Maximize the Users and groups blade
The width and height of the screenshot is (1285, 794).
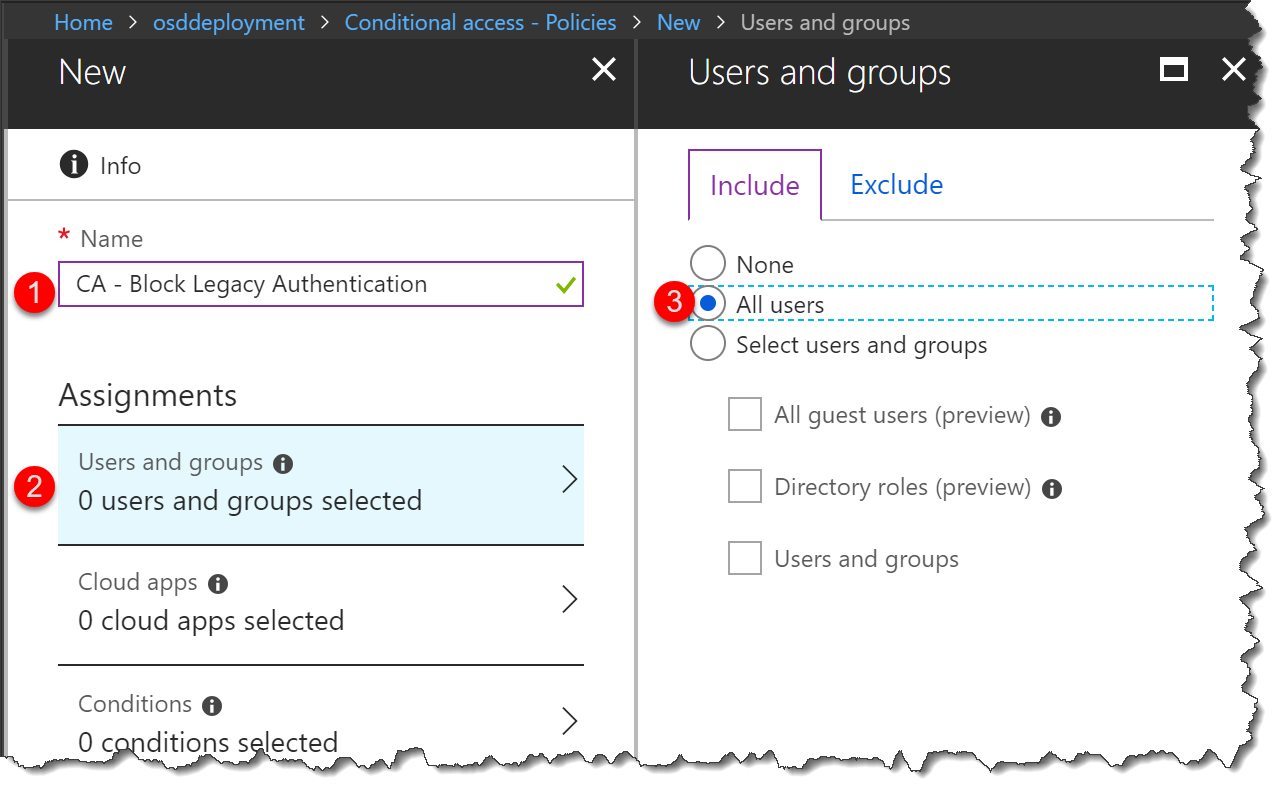(x=1173, y=70)
